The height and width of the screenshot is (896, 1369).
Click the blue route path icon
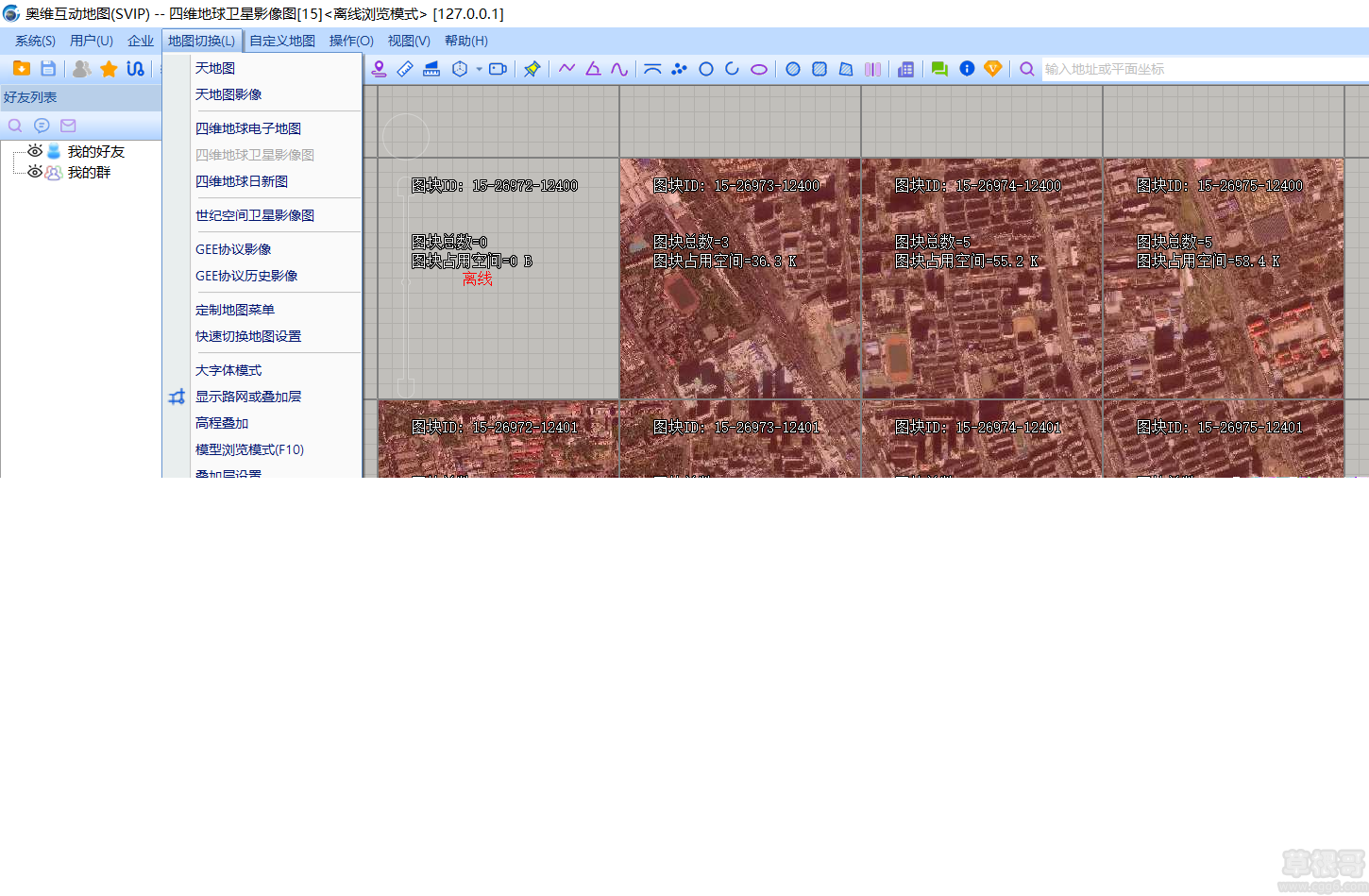click(135, 69)
